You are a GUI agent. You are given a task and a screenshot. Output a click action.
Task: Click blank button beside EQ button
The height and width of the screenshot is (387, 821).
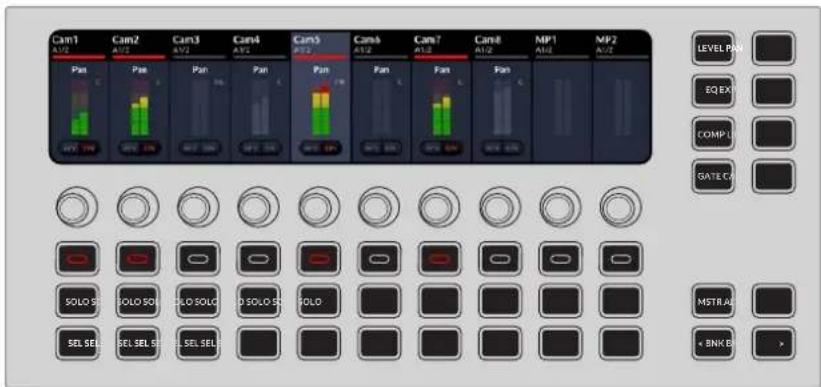(x=774, y=91)
